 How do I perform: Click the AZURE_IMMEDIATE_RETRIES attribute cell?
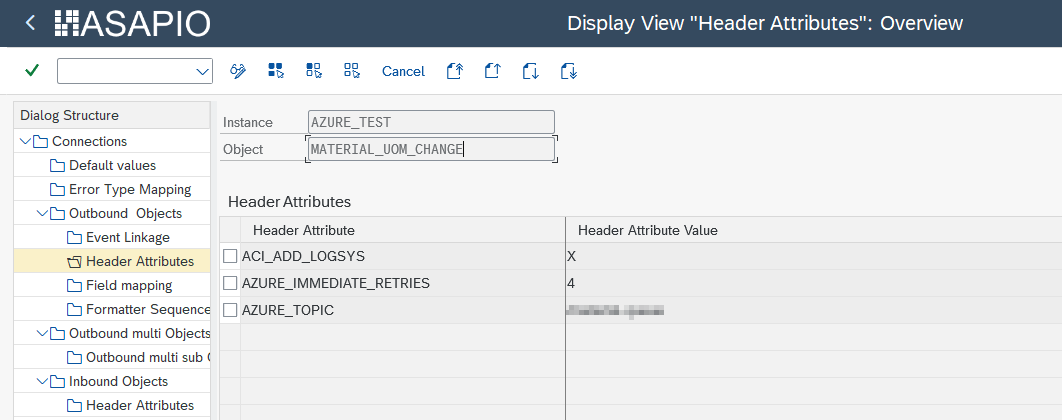click(403, 283)
